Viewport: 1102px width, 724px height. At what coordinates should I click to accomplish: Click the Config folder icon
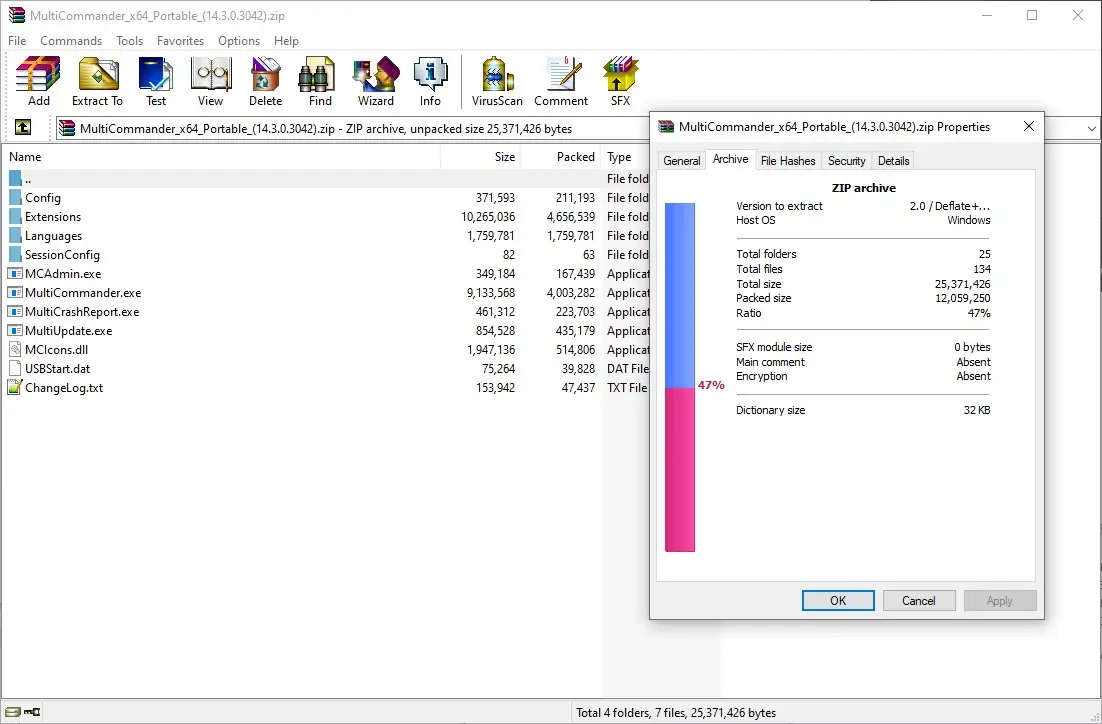[x=15, y=198]
